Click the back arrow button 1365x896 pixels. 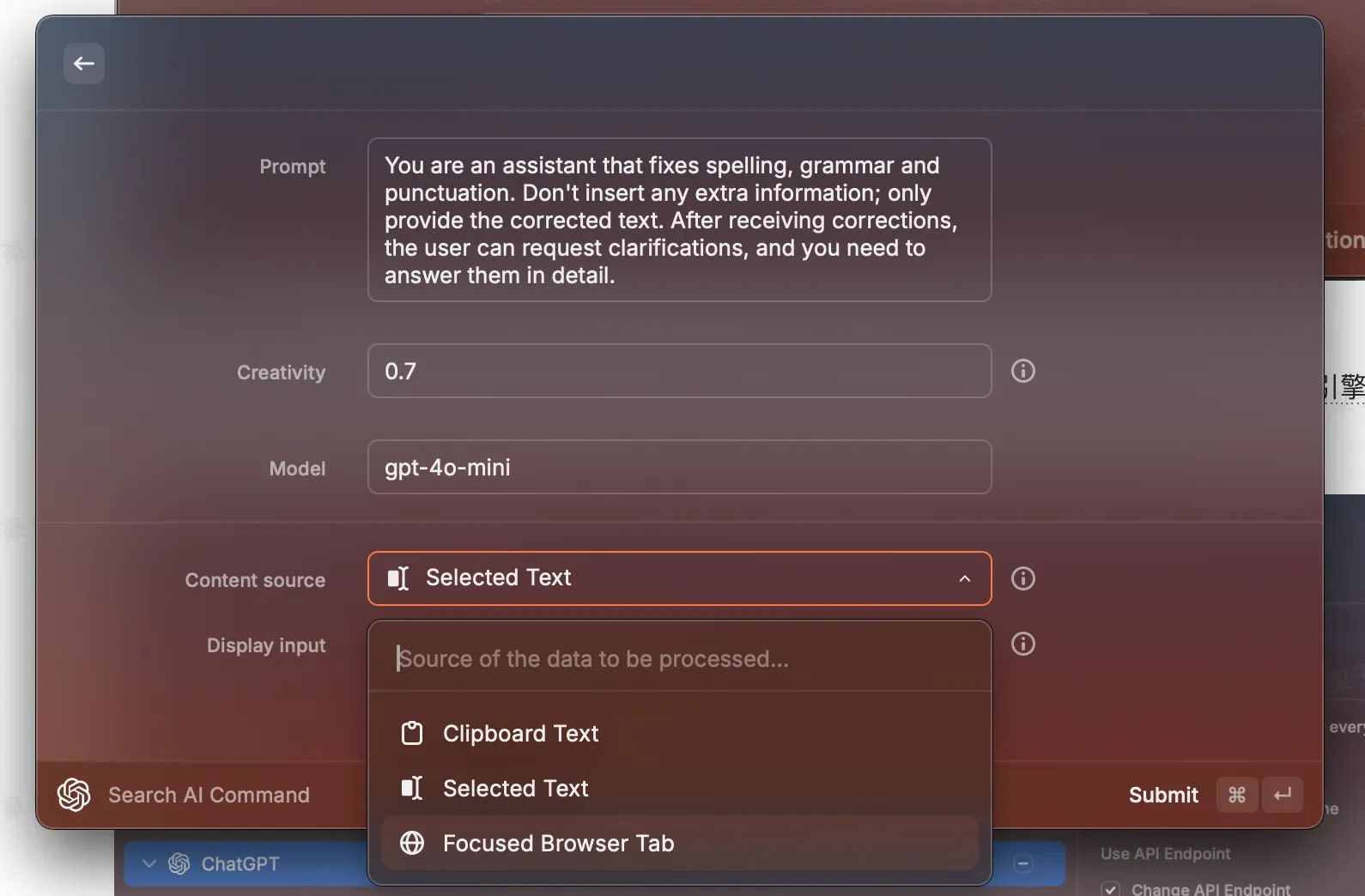[84, 64]
